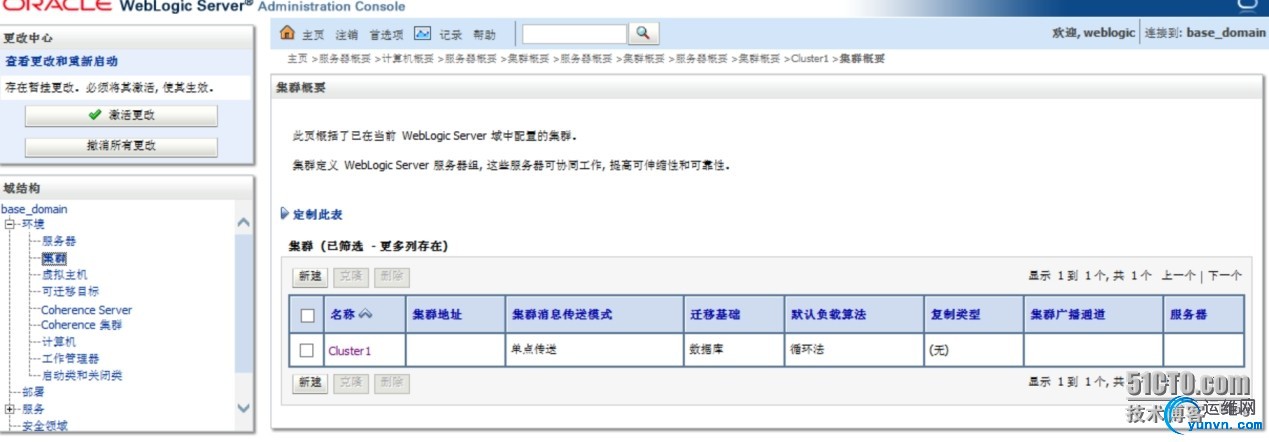This screenshot has width=1269, height=442.
Task: Click the record chart icon beside 记录
Action: click(x=422, y=34)
